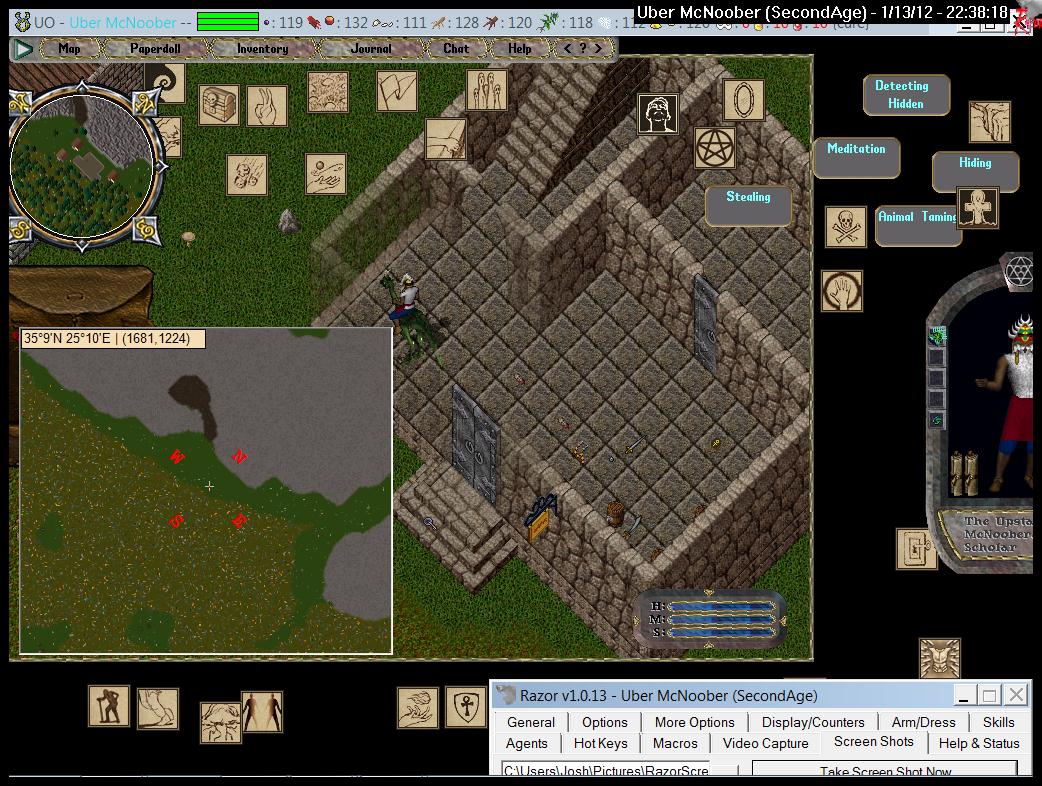Click the skull and crossbones icon
Image resolution: width=1042 pixels, height=786 pixels.
tap(845, 227)
